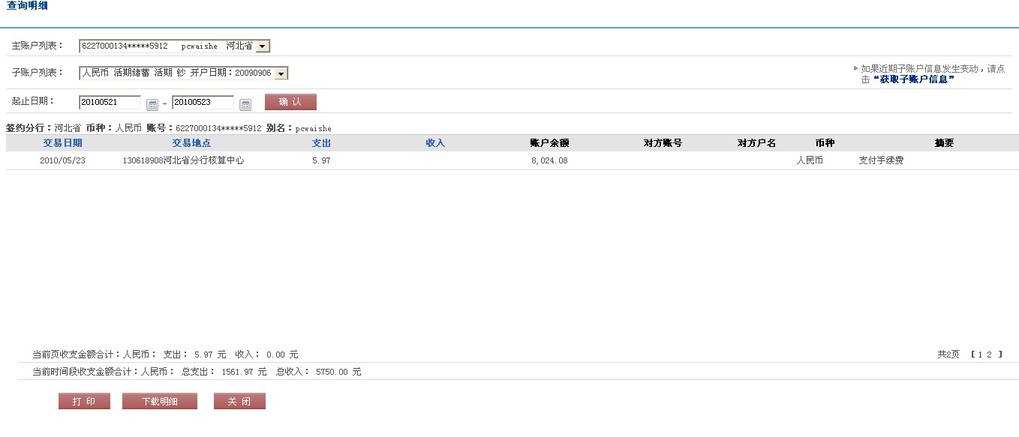Expand the 主账户列表 account dropdown
Viewport: 1019px width, 437px height.
click(263, 46)
